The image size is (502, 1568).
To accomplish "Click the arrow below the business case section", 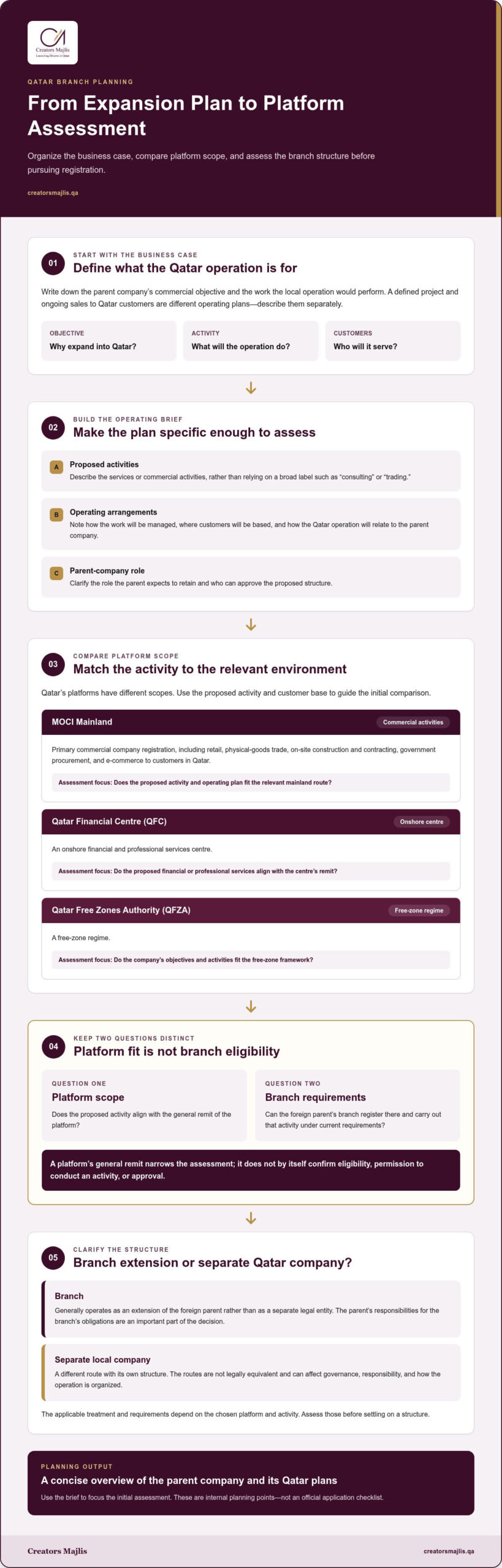I will 251,388.
